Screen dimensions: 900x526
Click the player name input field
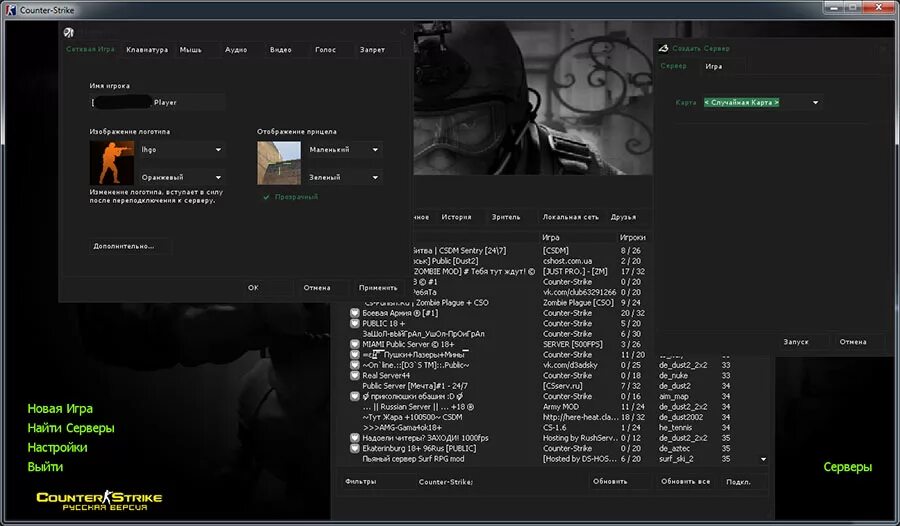[x=157, y=102]
